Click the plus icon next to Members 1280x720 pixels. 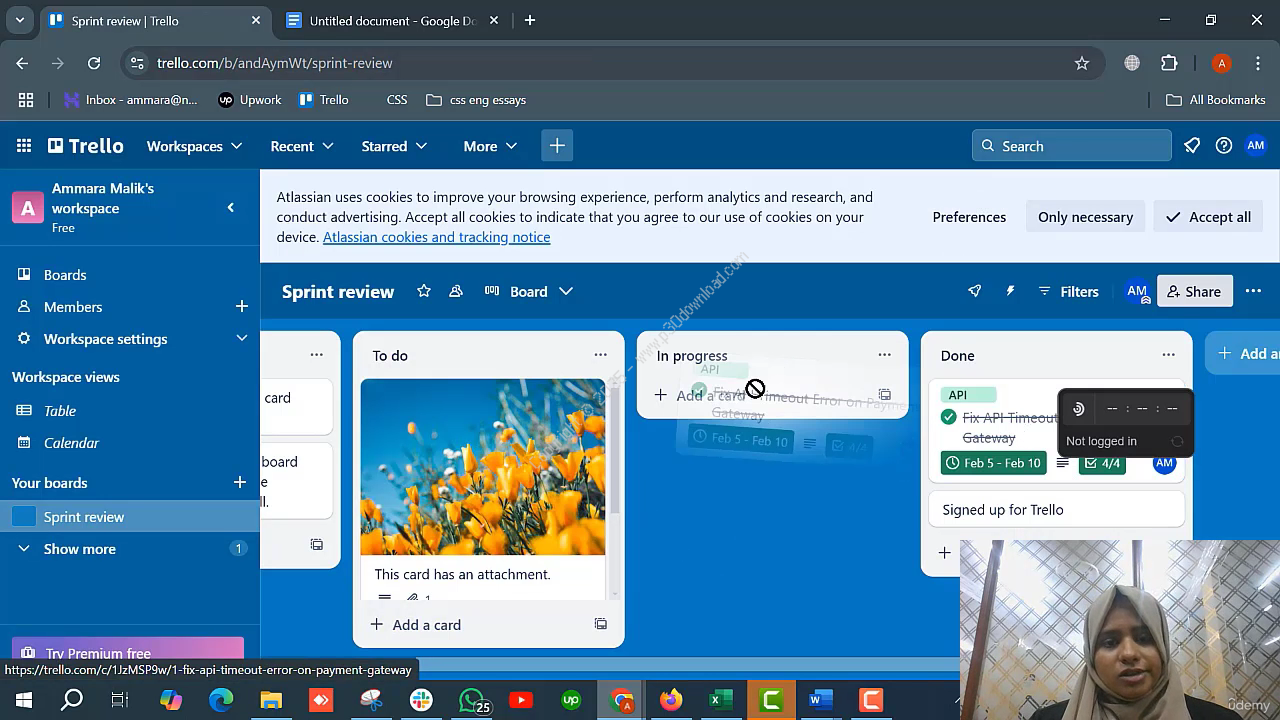pos(241,306)
